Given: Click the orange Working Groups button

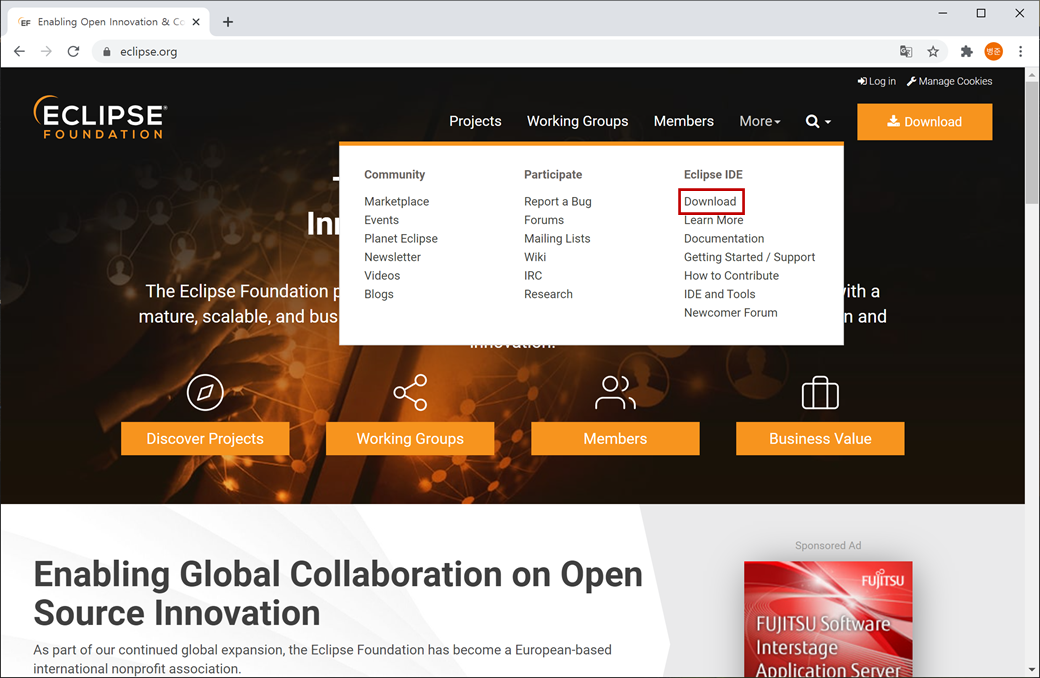Looking at the screenshot, I should click(410, 439).
